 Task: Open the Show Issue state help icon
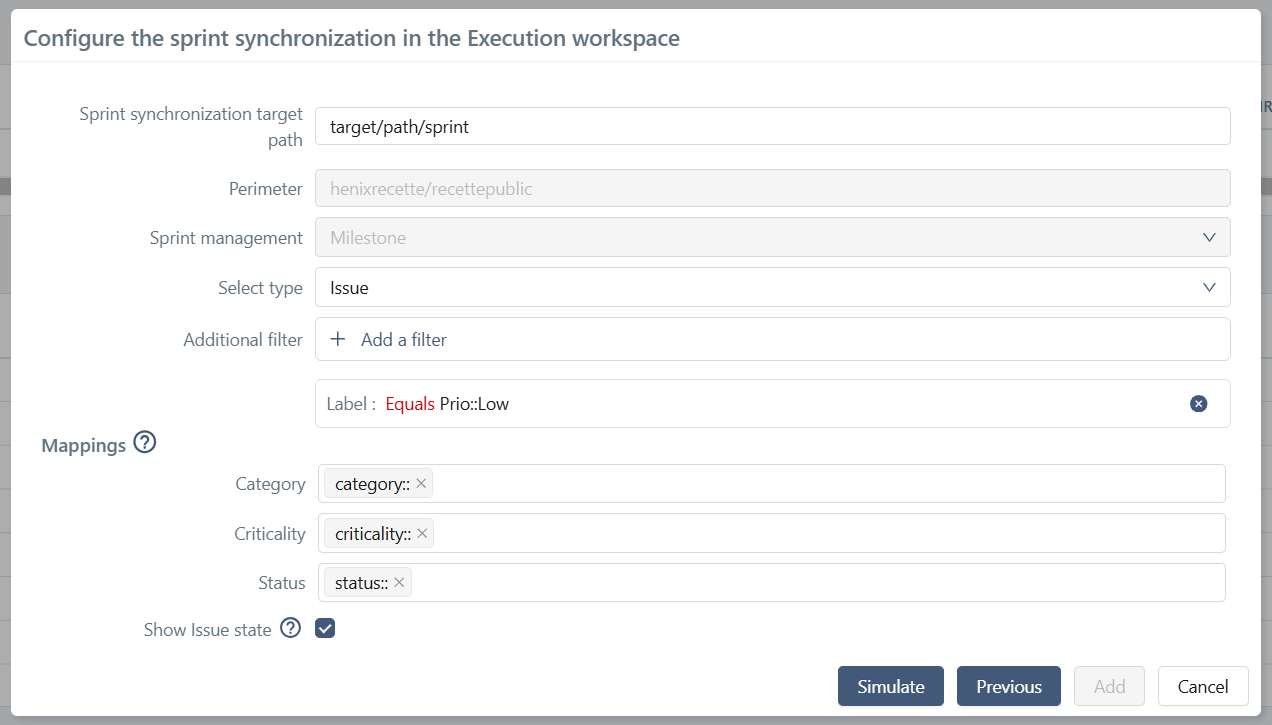[x=290, y=628]
